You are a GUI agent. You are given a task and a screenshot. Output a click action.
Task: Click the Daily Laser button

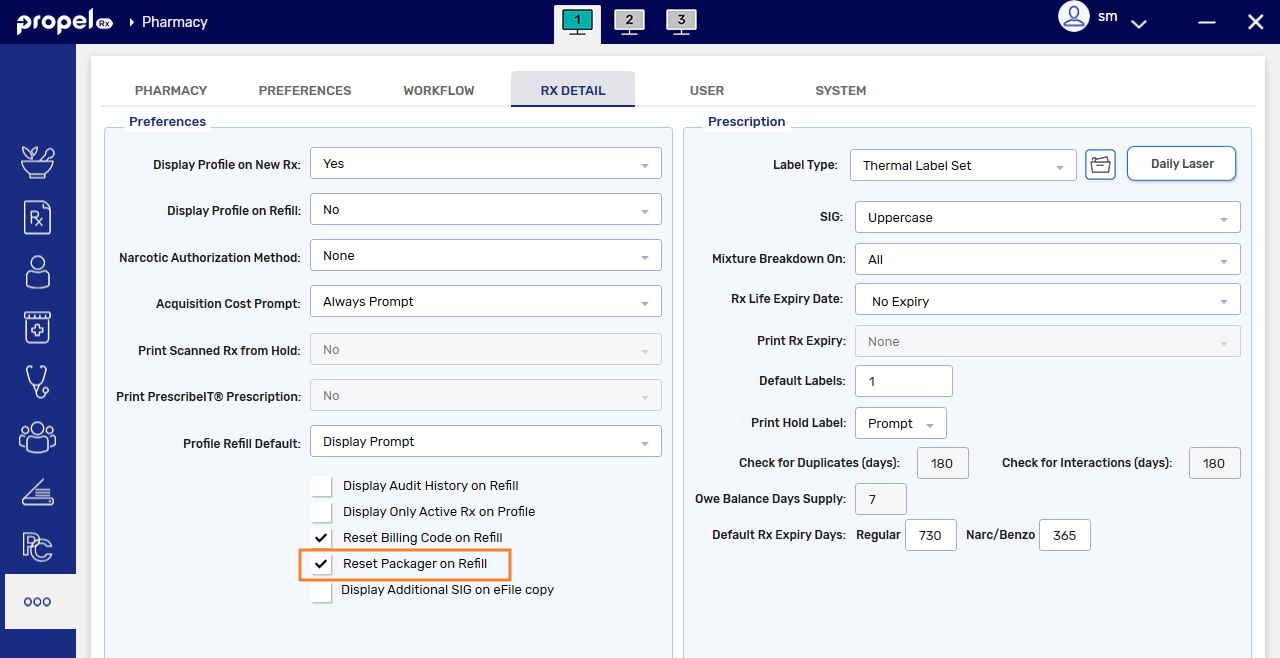coord(1181,163)
